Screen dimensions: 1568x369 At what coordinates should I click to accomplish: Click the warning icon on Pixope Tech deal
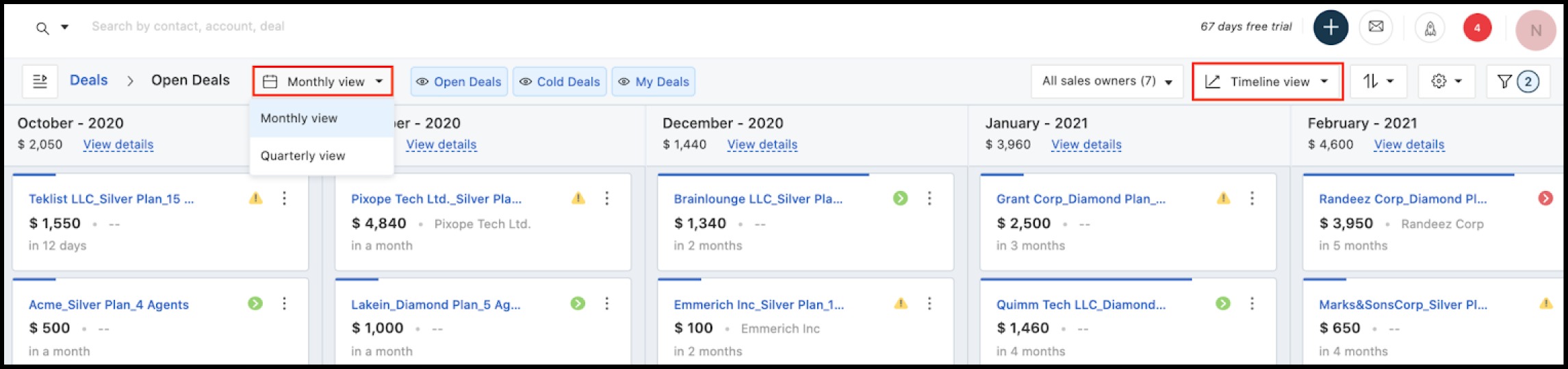click(x=578, y=199)
